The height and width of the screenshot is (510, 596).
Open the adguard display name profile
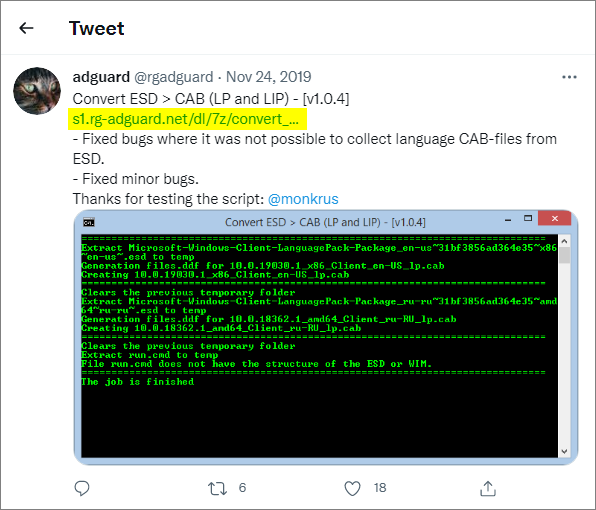pos(101,77)
